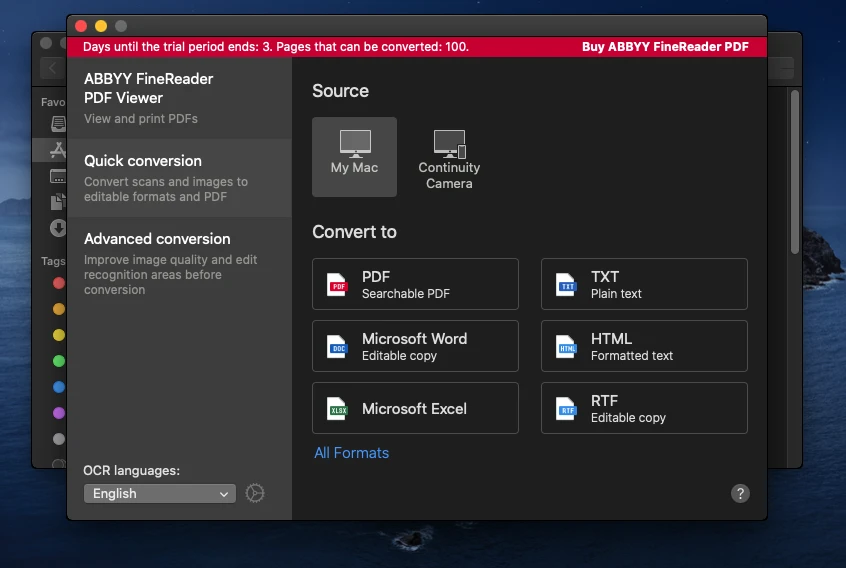846x568 pixels.
Task: Switch to Advanced conversion mode
Action: pyautogui.click(x=180, y=263)
